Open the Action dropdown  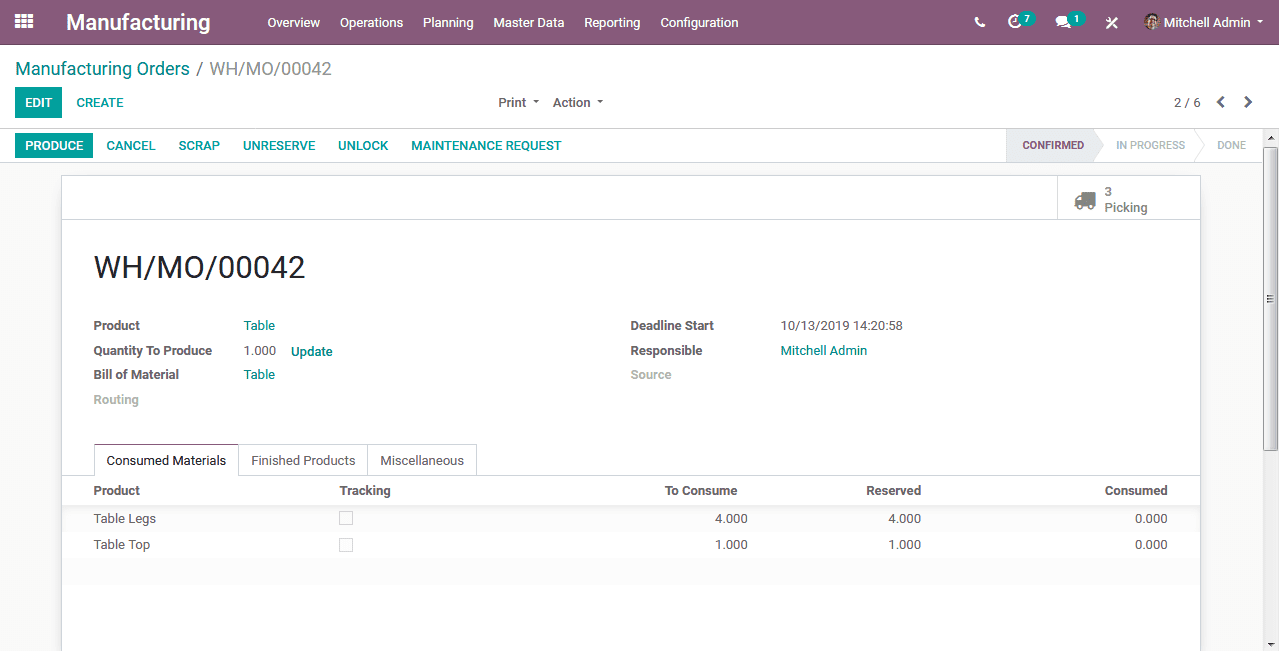pyautogui.click(x=578, y=102)
